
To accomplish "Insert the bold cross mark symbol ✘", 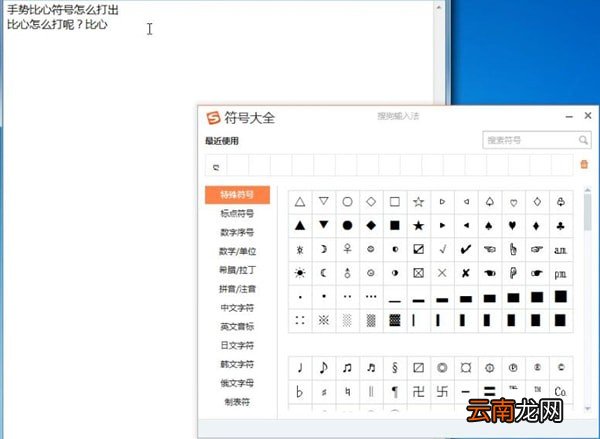I will 466,273.
